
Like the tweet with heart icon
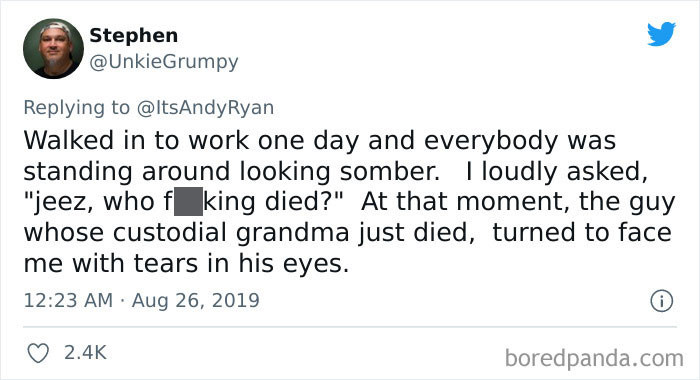tap(38, 353)
